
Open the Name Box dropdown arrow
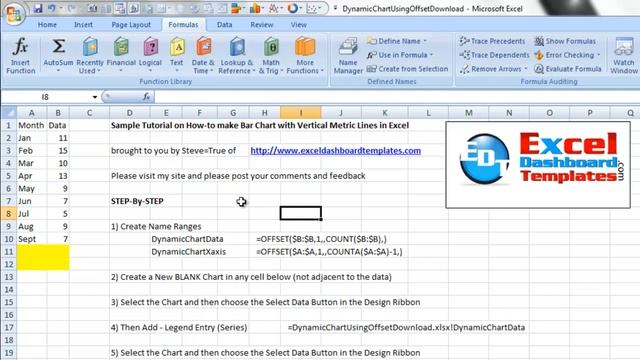click(x=95, y=97)
